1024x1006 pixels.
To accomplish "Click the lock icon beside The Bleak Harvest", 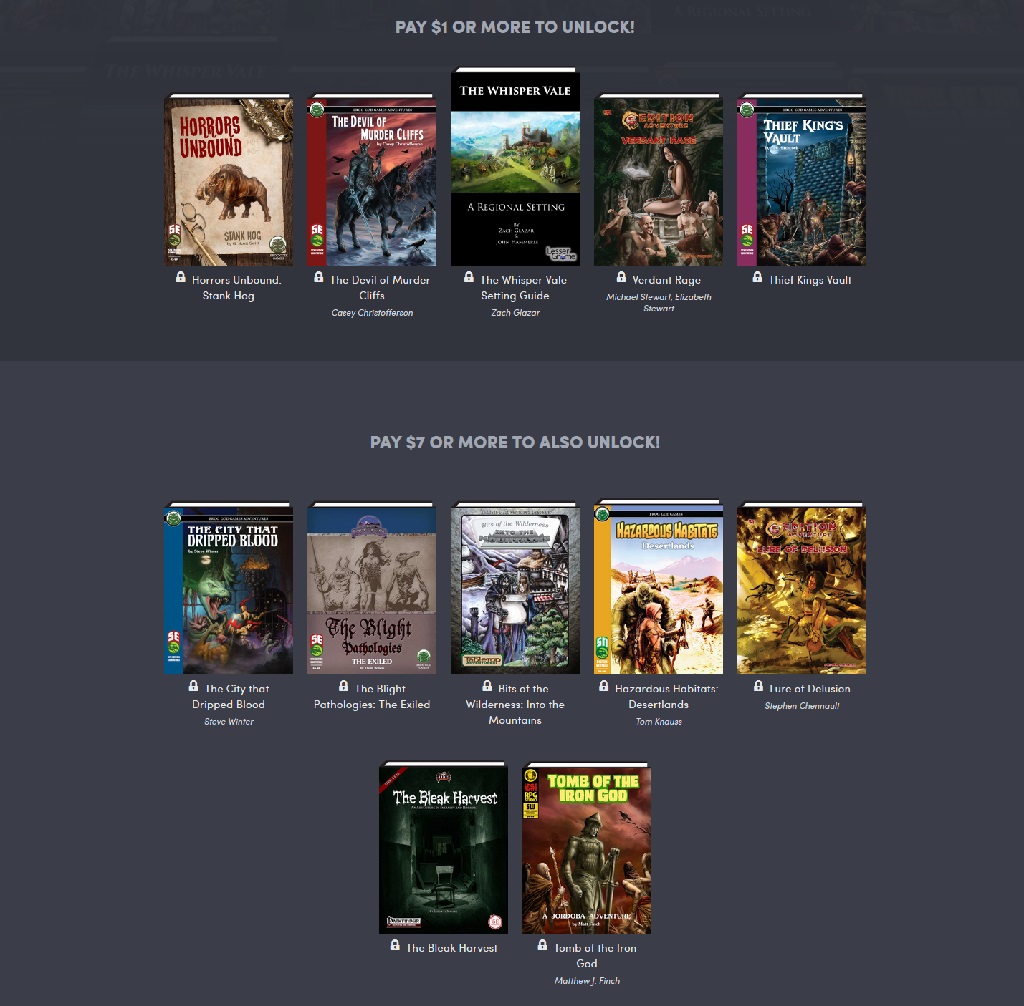I will click(395, 945).
